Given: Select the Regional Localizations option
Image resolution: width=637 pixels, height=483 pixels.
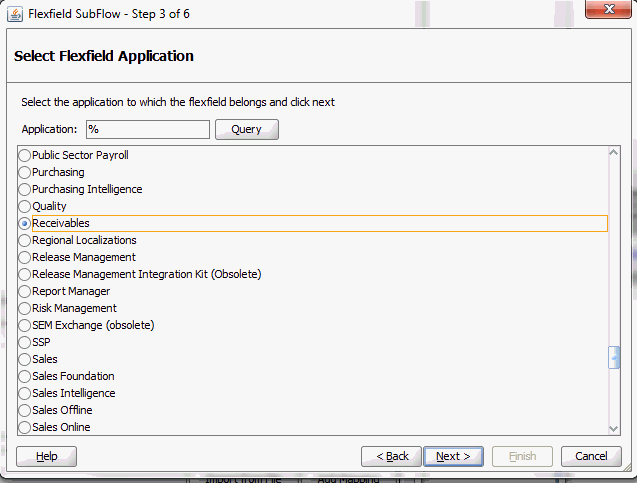Looking at the screenshot, I should coord(25,241).
